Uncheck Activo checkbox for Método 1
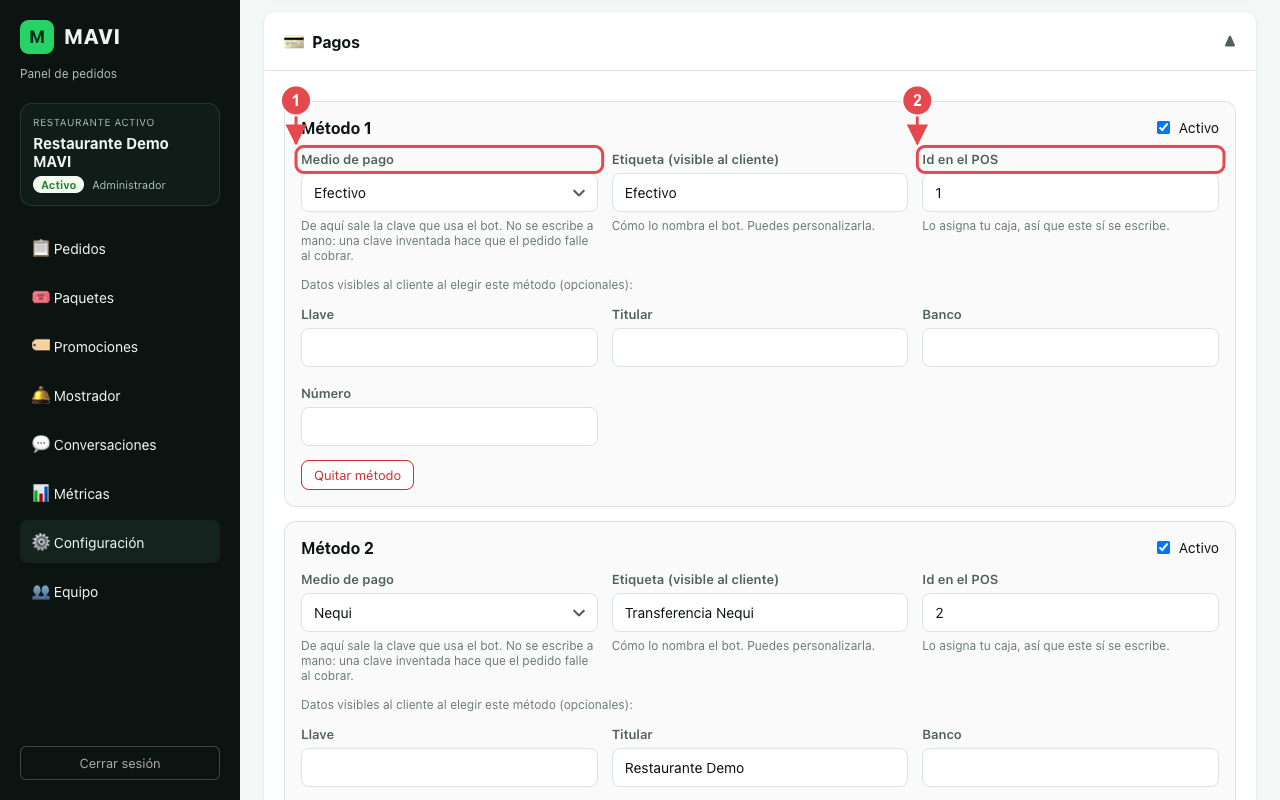 tap(1163, 128)
